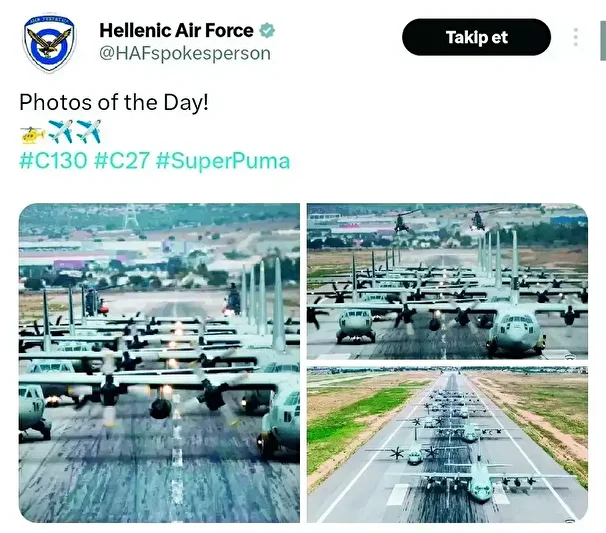
Task: Open the #C27 hashtag
Action: point(122,160)
